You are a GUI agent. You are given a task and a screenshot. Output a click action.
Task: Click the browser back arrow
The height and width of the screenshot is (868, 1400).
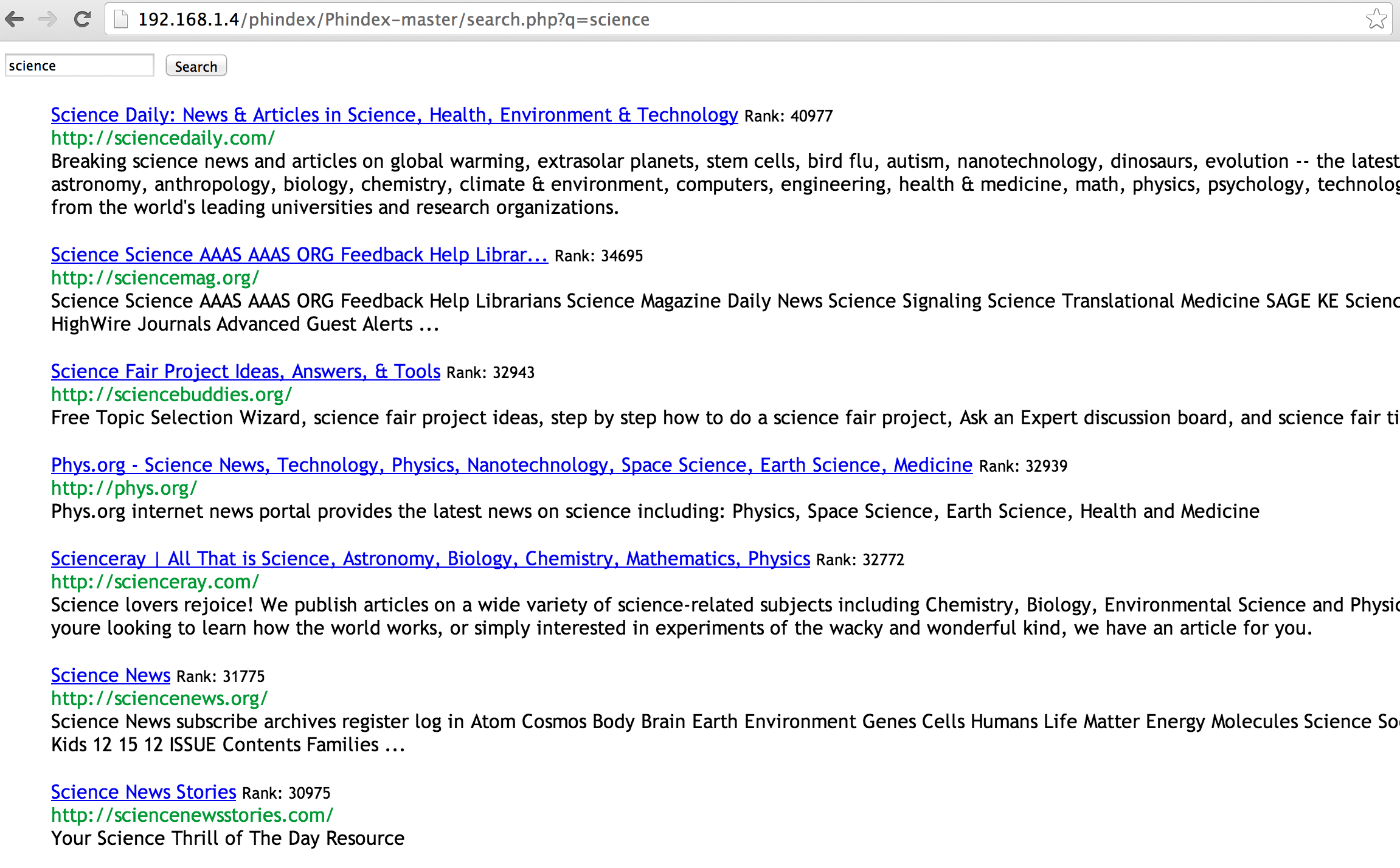(x=15, y=19)
